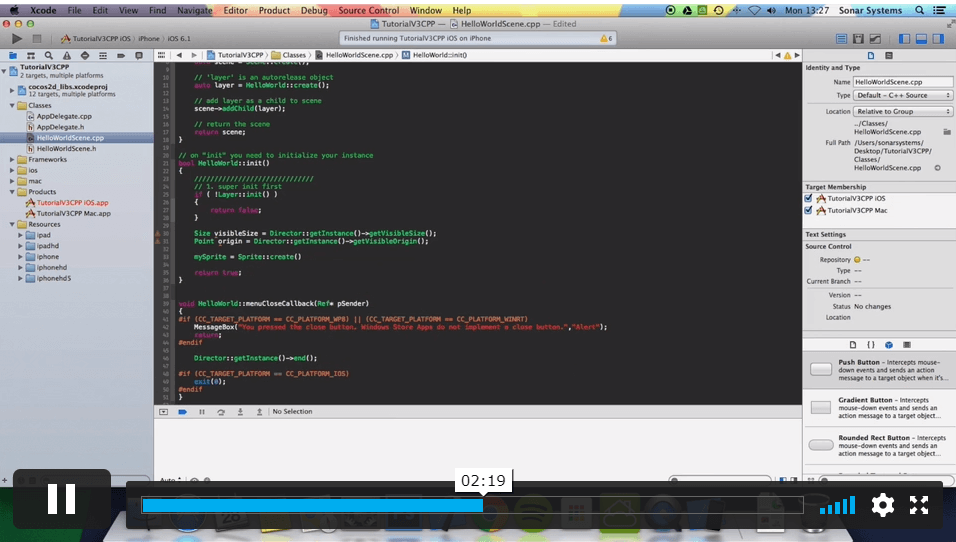Click the issues warning badge in activity viewer
The width and height of the screenshot is (956, 542).
pyautogui.click(x=606, y=38)
